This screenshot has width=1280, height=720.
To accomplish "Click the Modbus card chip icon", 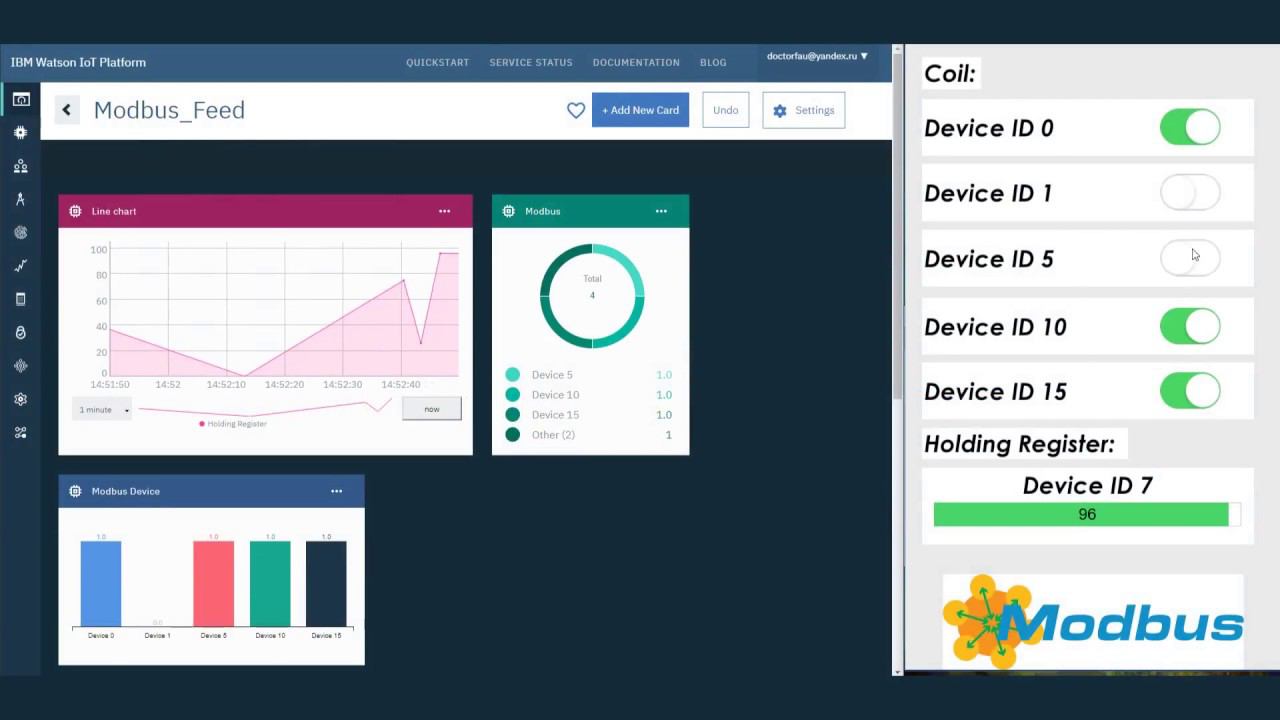I will [508, 211].
